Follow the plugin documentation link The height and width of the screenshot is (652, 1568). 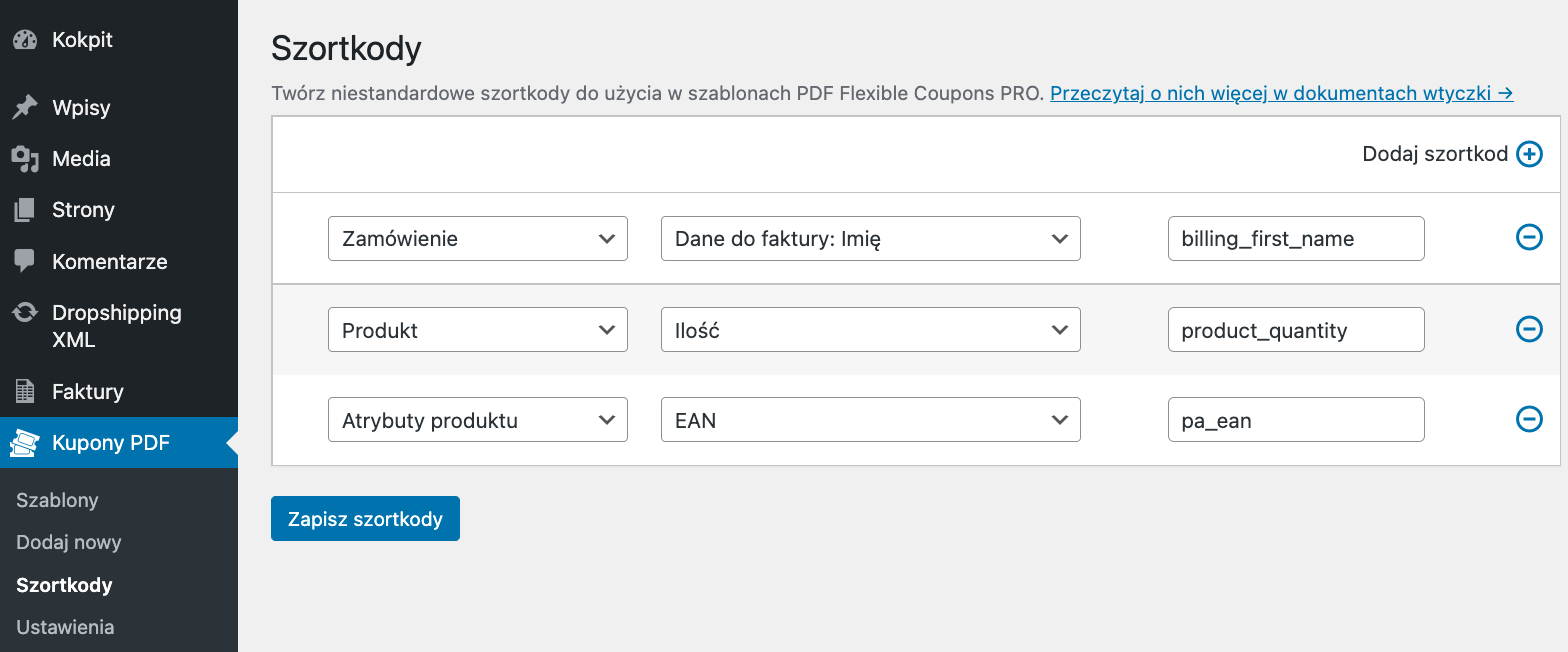[x=1281, y=94]
